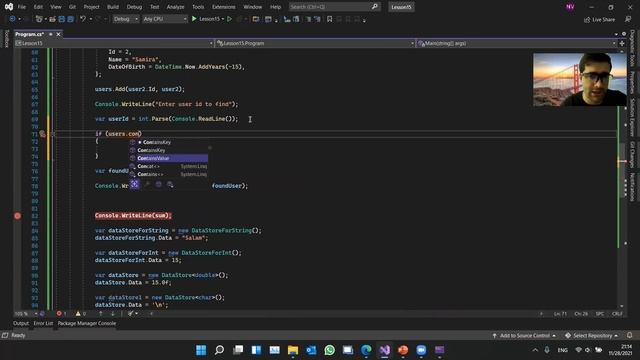Click the IntelliSense filter icon at popup bottom-left

pyautogui.click(x=134, y=184)
